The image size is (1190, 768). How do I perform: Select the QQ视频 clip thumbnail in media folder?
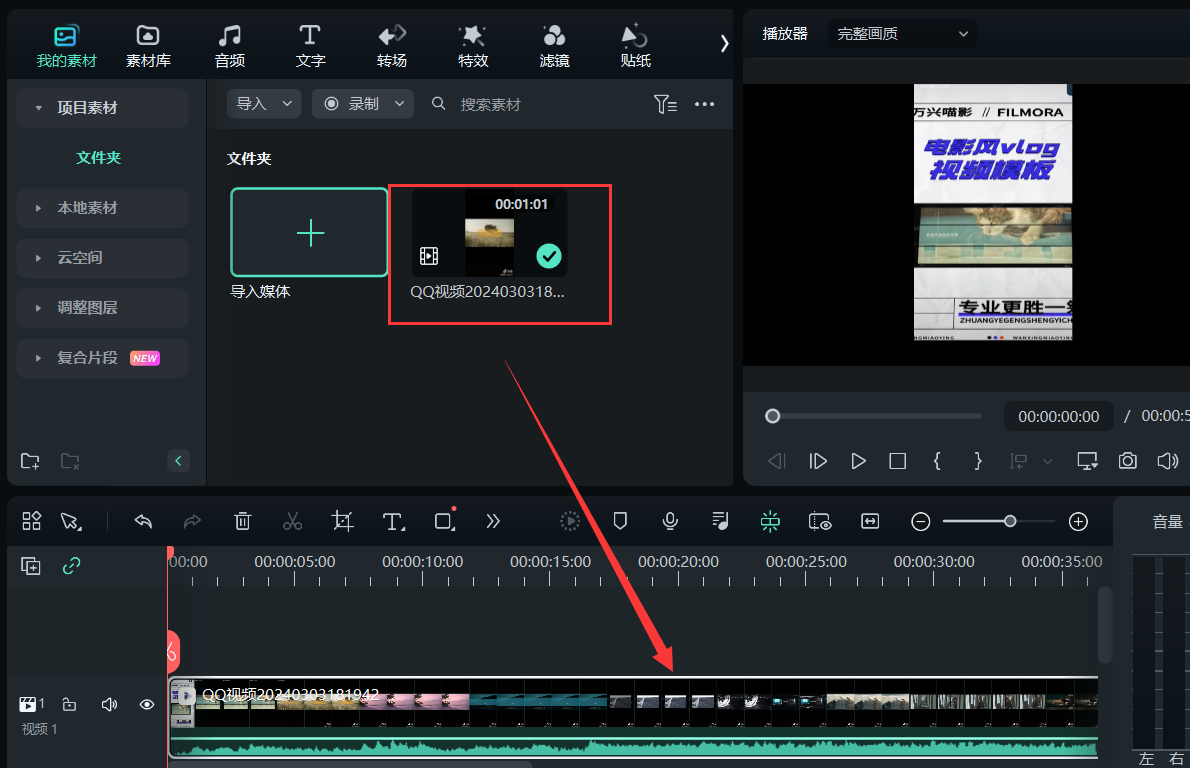(x=490, y=234)
